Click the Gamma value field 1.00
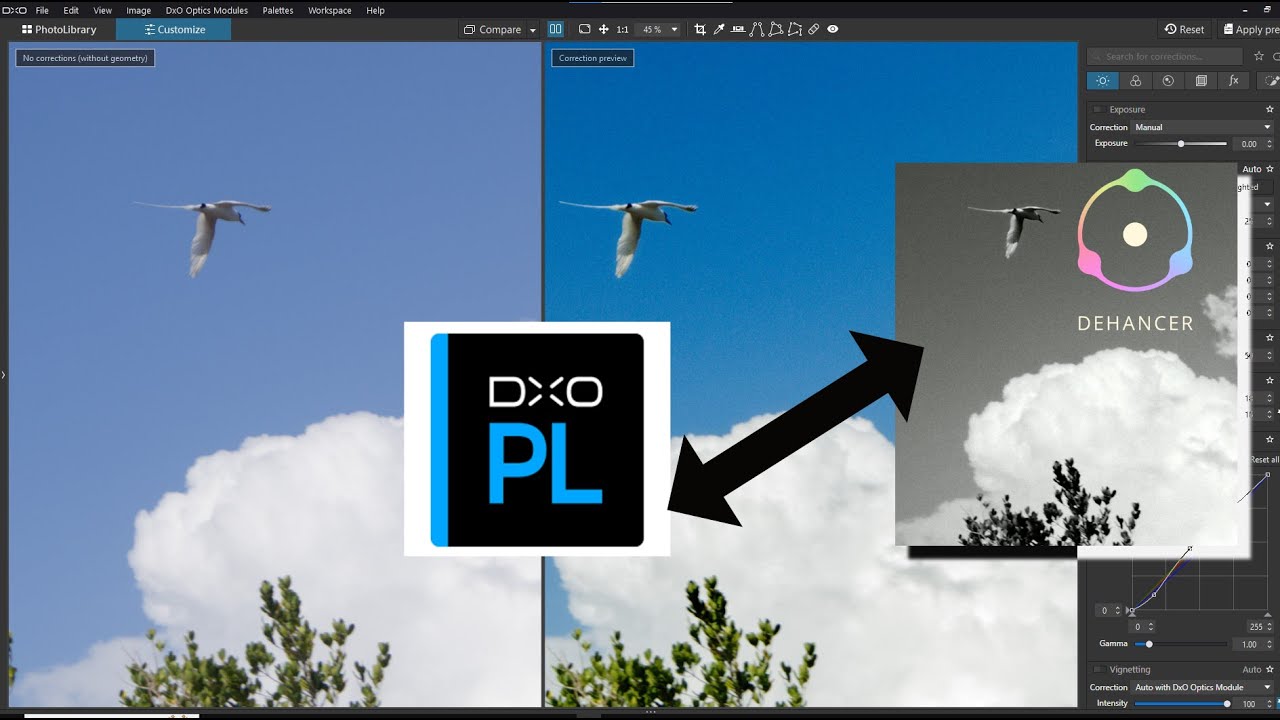 [1248, 644]
